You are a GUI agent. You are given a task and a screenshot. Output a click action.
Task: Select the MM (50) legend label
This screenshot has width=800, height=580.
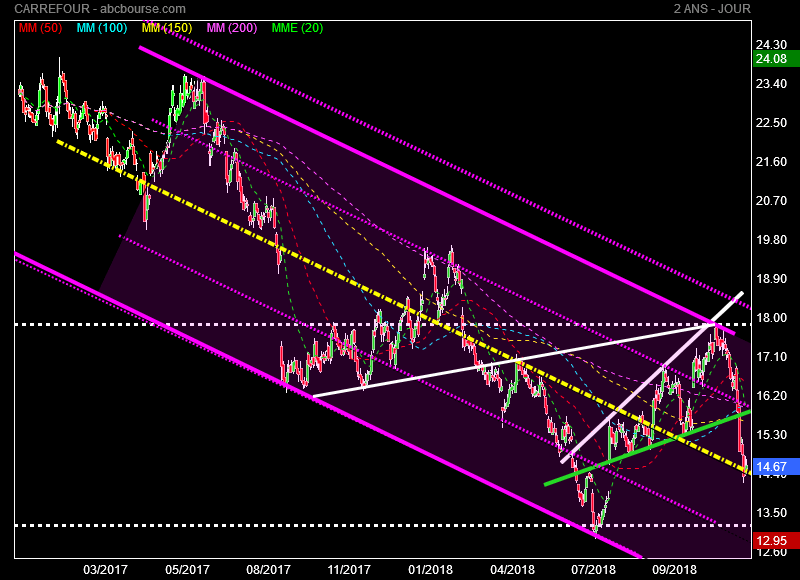point(40,28)
